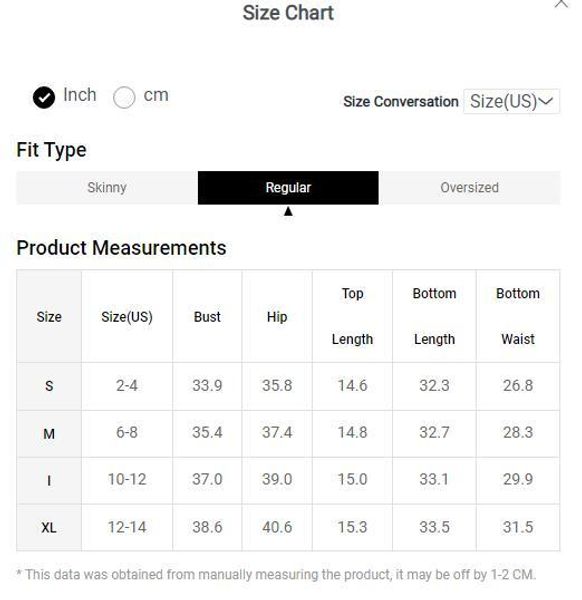582x600 pixels.
Task: Select the Inch unit radio button
Action: click(44, 97)
